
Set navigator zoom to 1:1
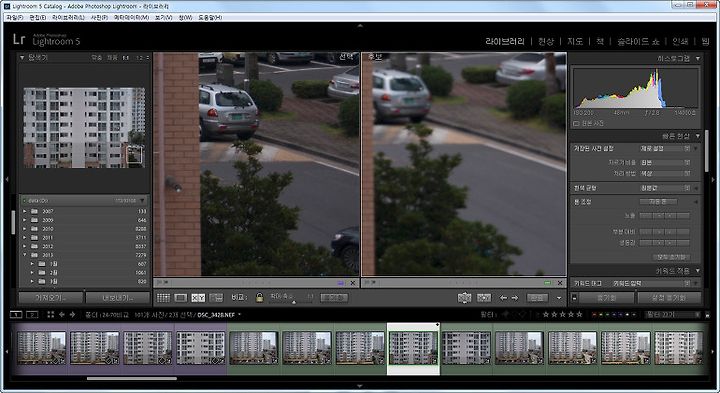(x=125, y=58)
